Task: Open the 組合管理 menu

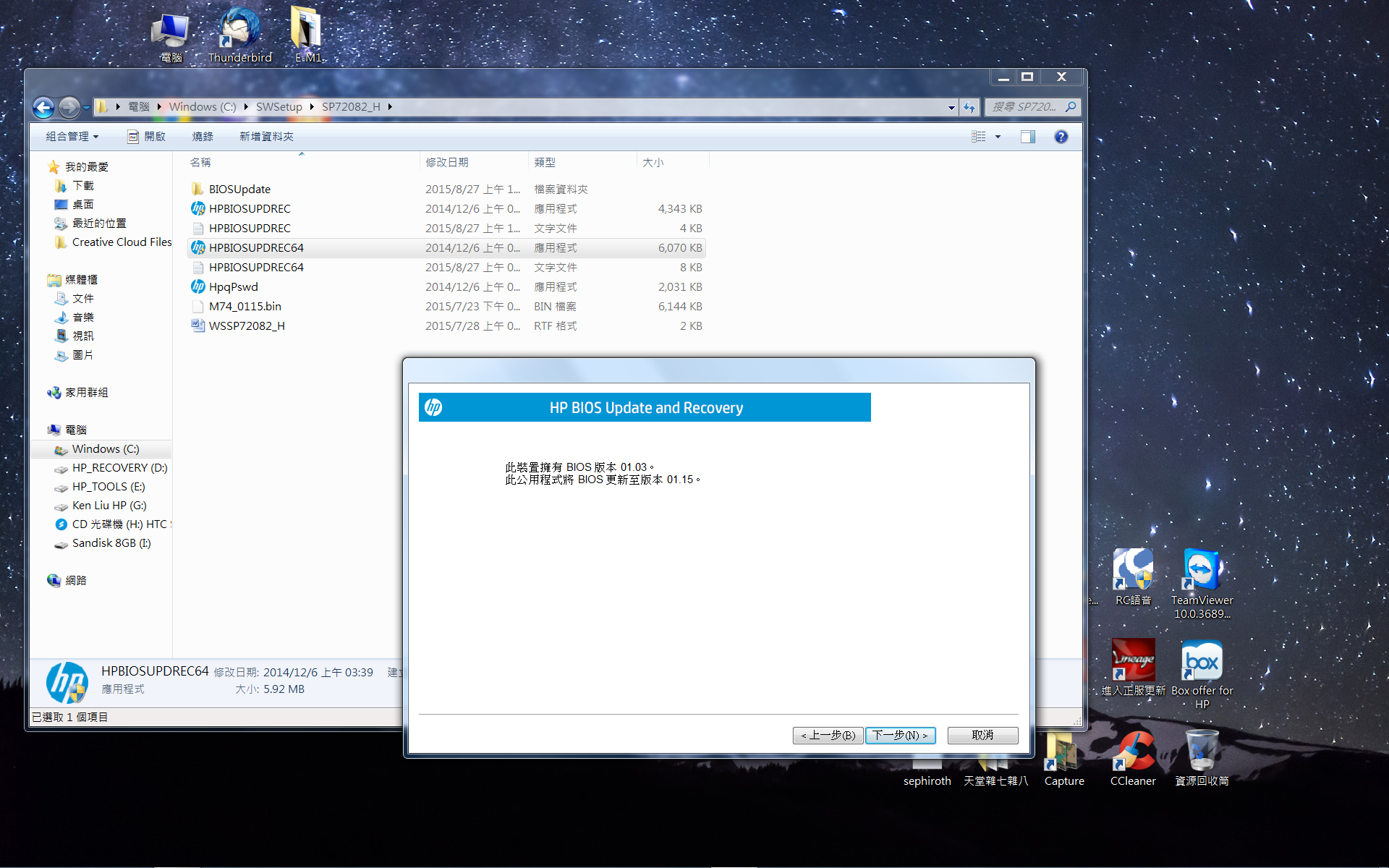Action: [x=72, y=137]
